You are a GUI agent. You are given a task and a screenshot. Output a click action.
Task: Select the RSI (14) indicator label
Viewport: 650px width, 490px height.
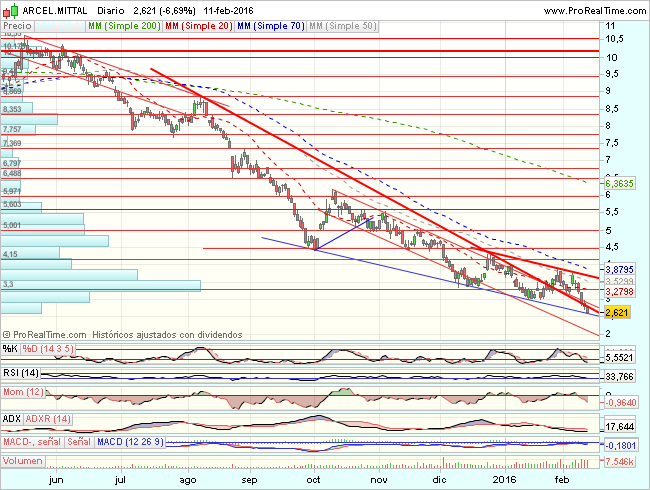pos(21,373)
